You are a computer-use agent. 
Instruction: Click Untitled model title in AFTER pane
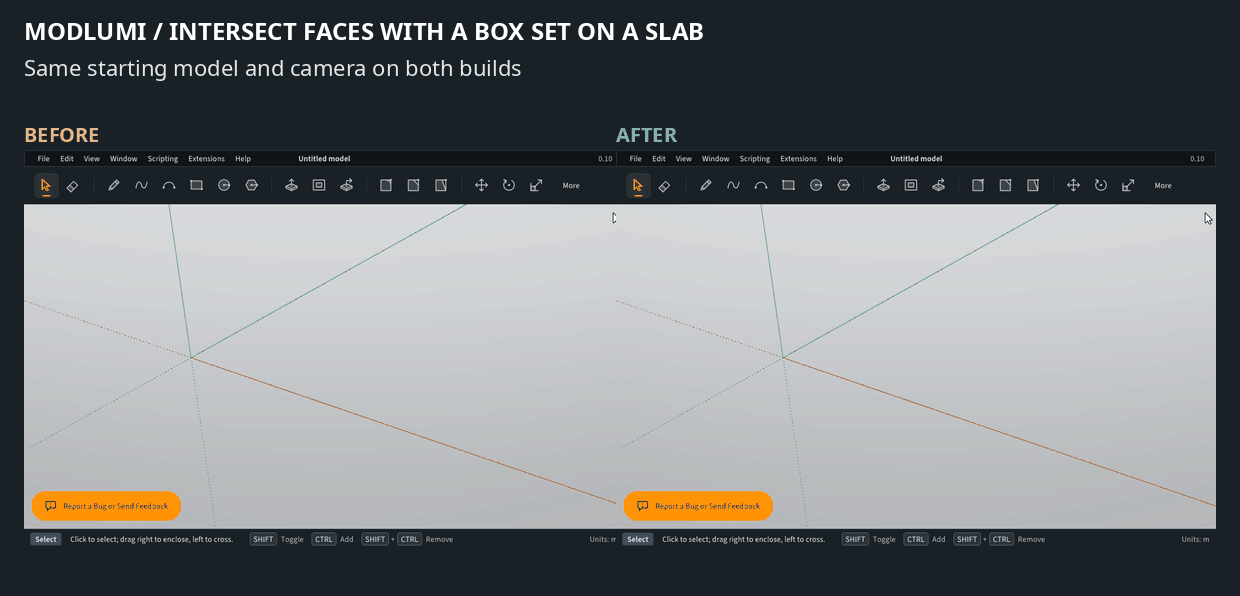917,159
